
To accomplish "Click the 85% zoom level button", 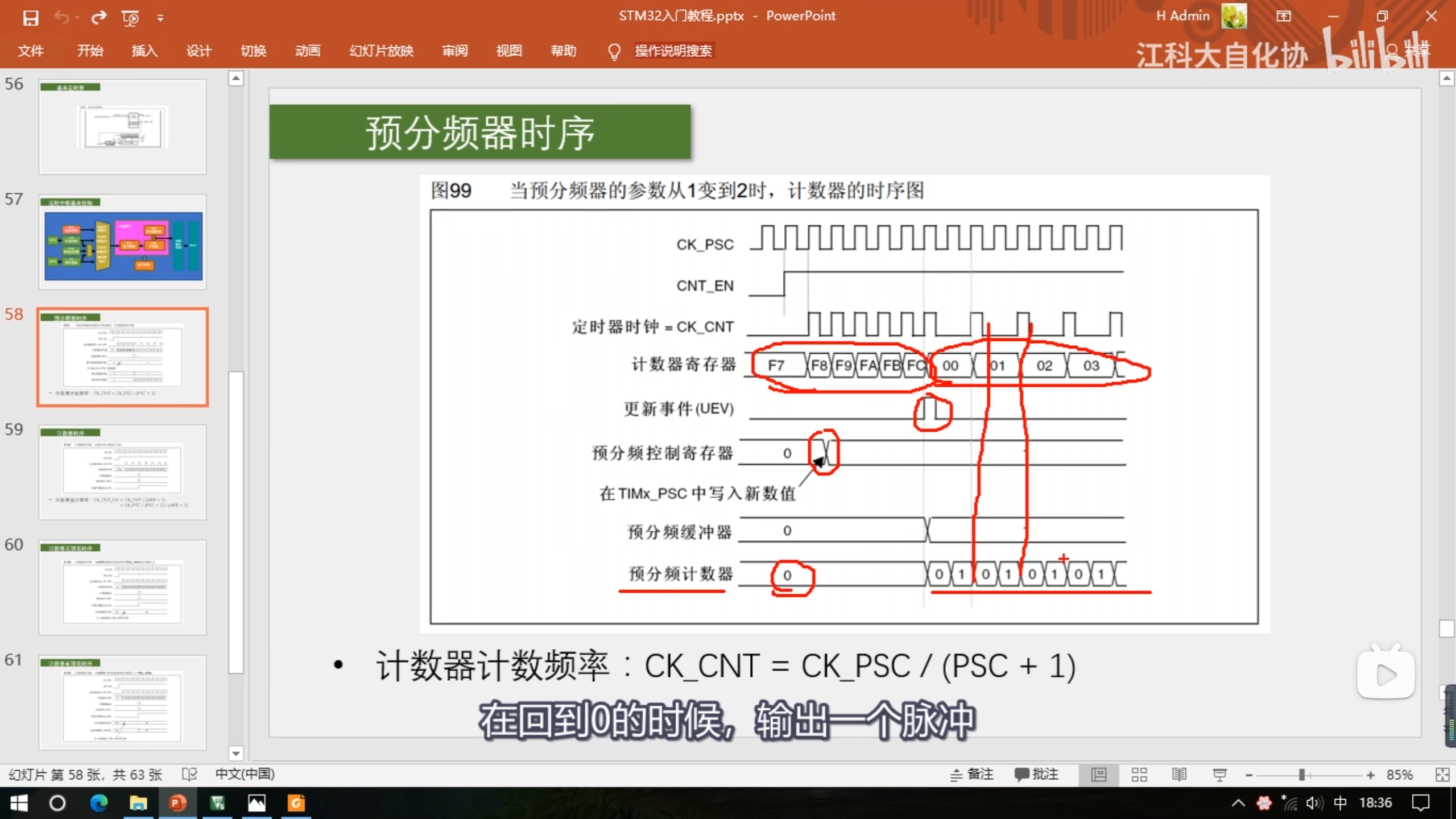I will 1399,775.
